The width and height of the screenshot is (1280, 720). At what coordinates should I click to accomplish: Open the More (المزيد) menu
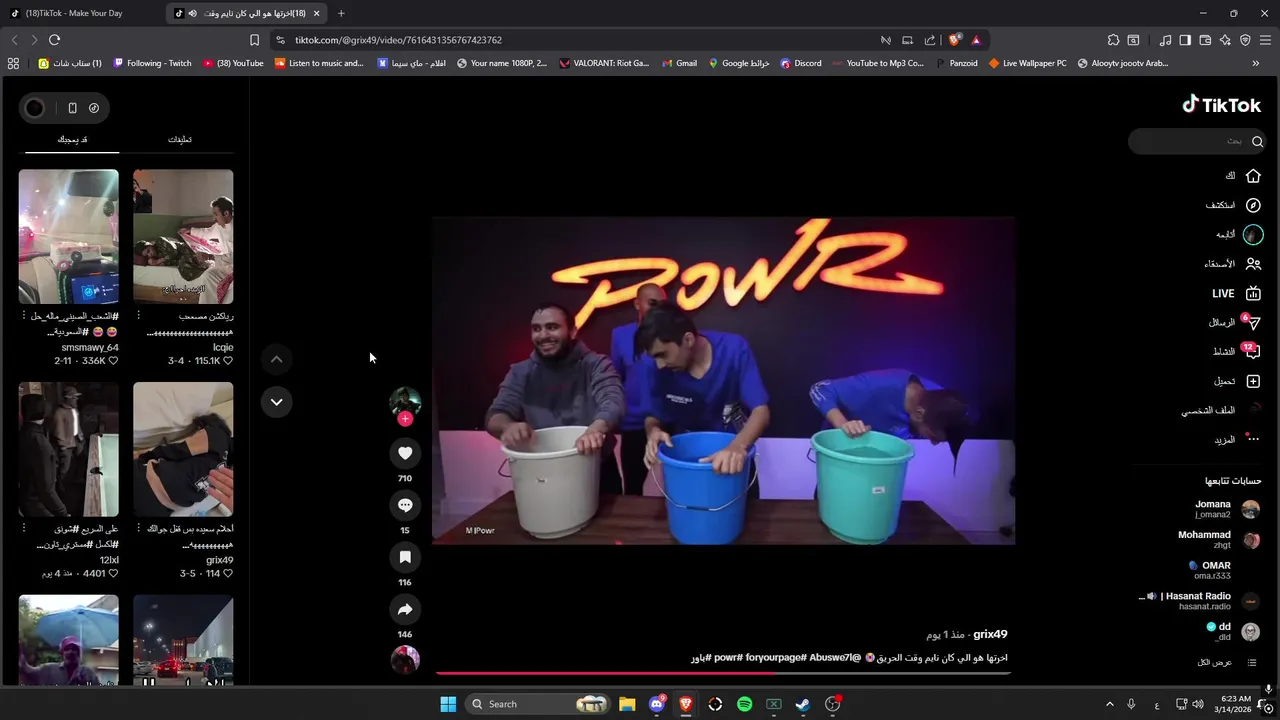coord(1237,439)
